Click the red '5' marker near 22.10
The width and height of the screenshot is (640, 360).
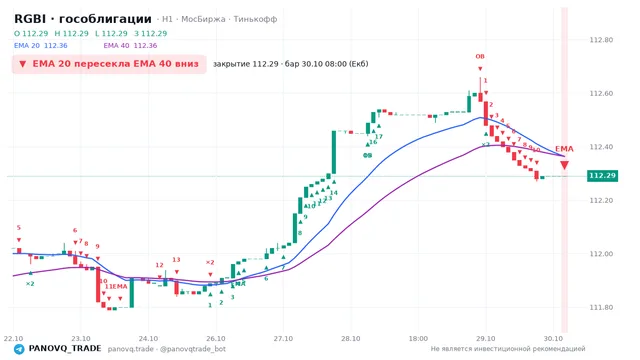tap(19, 228)
